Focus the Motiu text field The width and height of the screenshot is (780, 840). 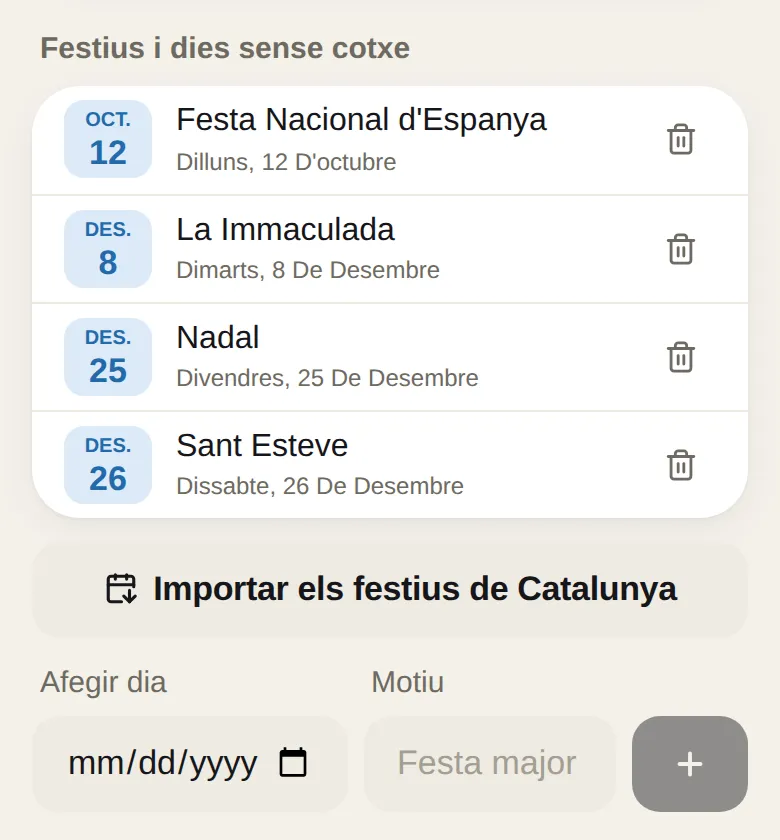(x=490, y=764)
